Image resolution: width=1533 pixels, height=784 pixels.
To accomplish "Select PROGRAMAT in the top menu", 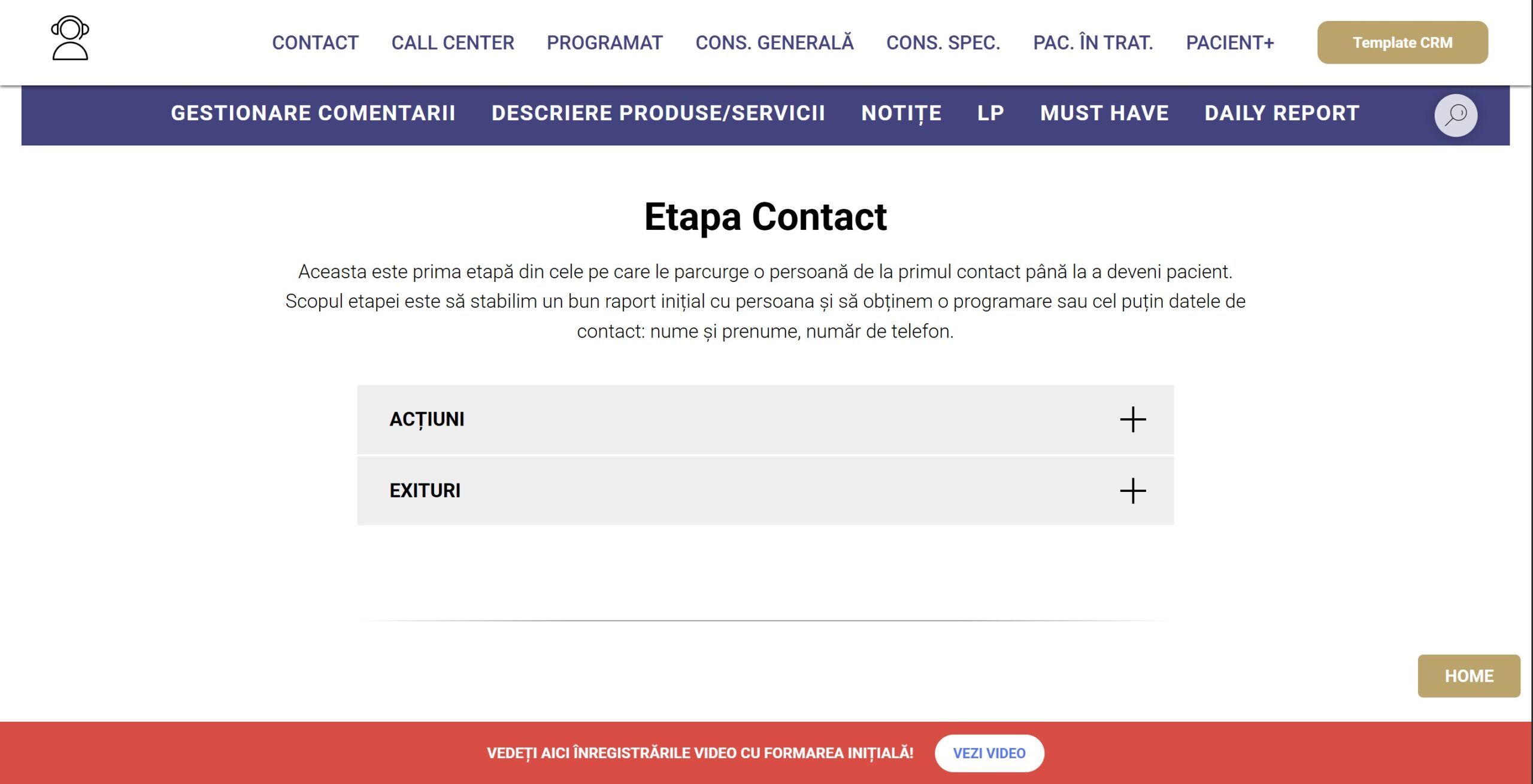I will 605,42.
